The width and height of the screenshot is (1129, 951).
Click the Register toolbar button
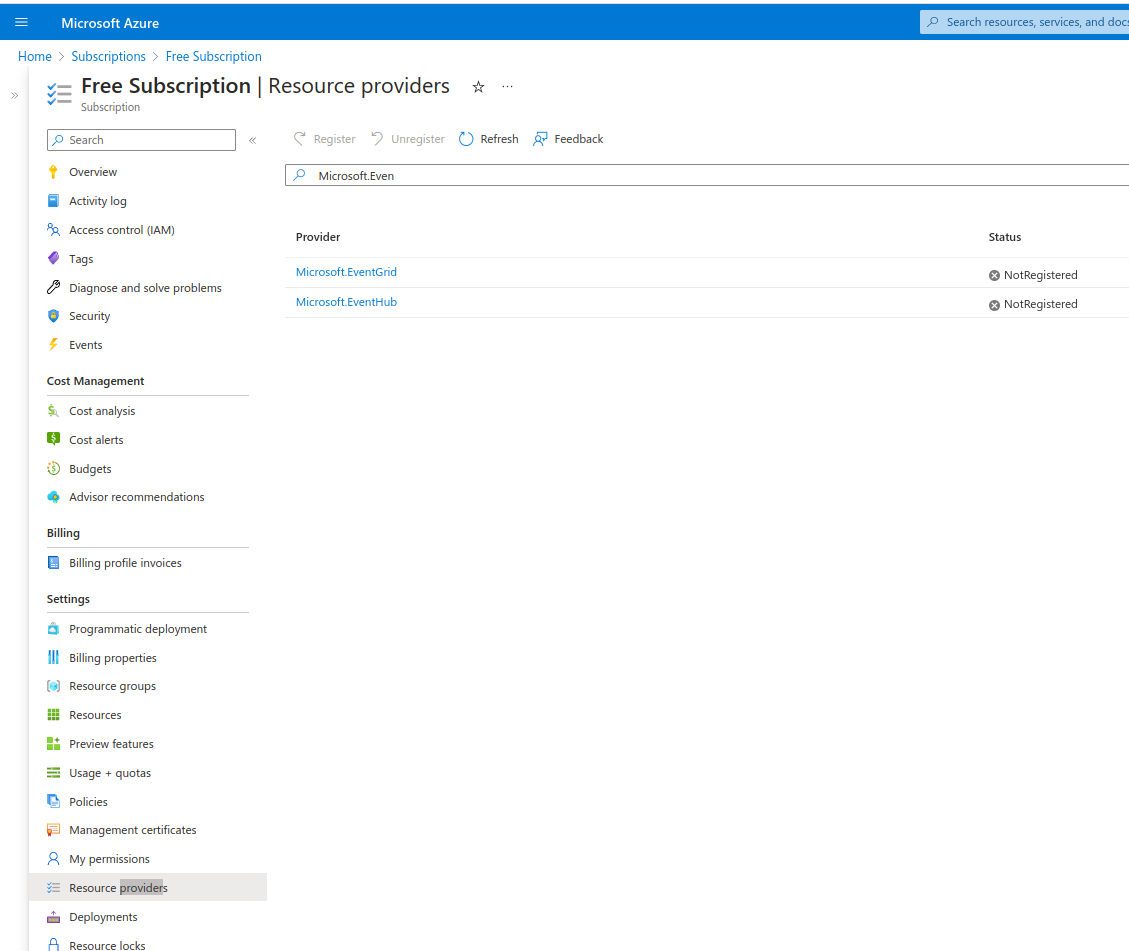pos(325,139)
